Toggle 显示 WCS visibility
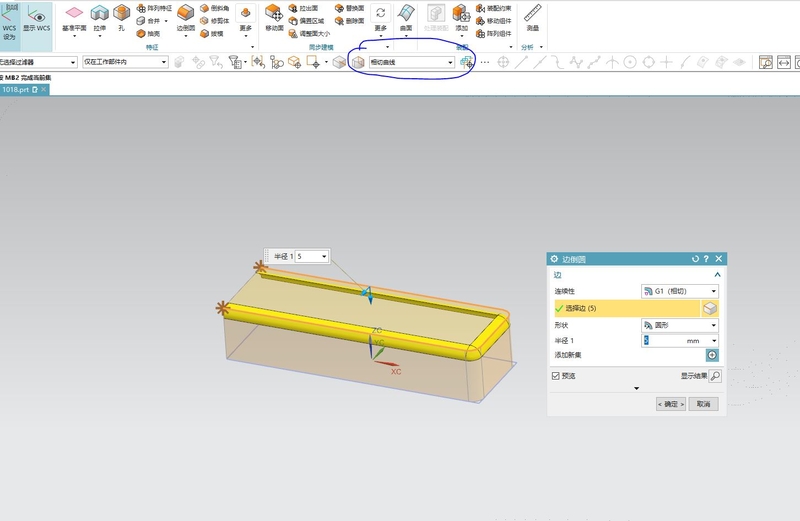800x521 pixels. [x=36, y=17]
